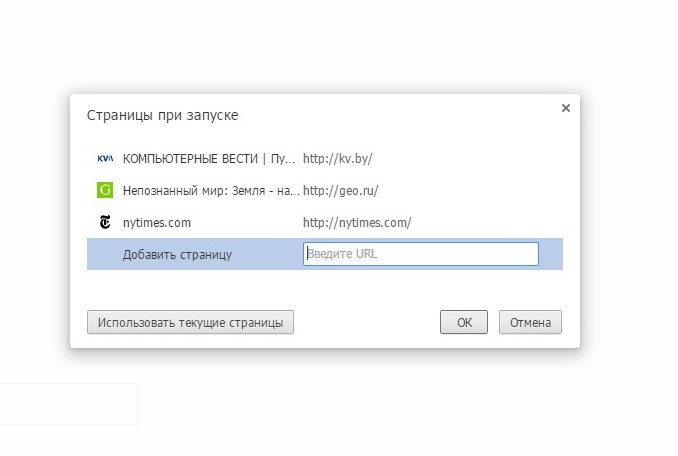Confirm startup pages with OK
This screenshot has height=456, width=678.
464,322
